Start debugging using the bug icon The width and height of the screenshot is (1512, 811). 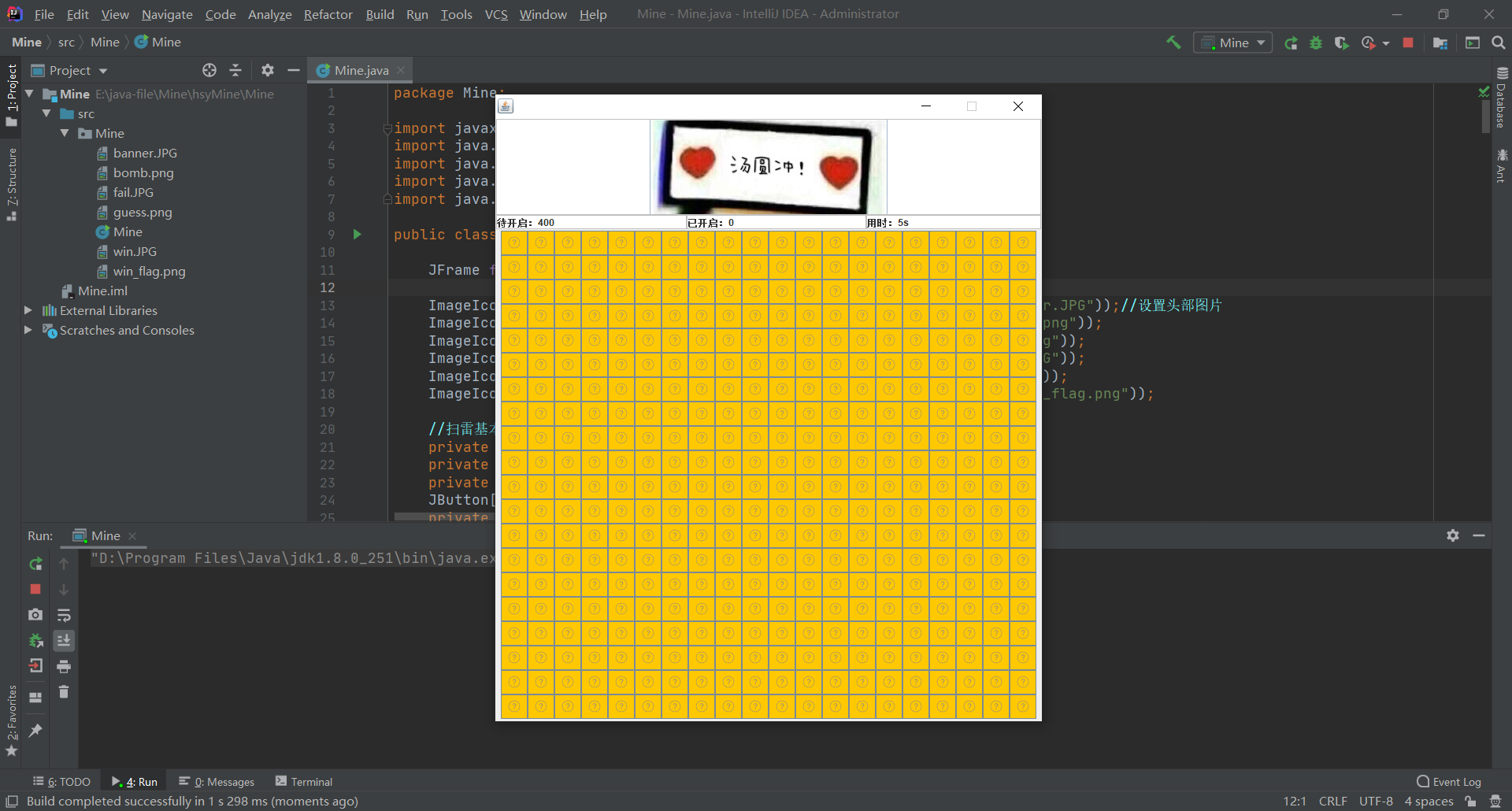[x=1316, y=43]
